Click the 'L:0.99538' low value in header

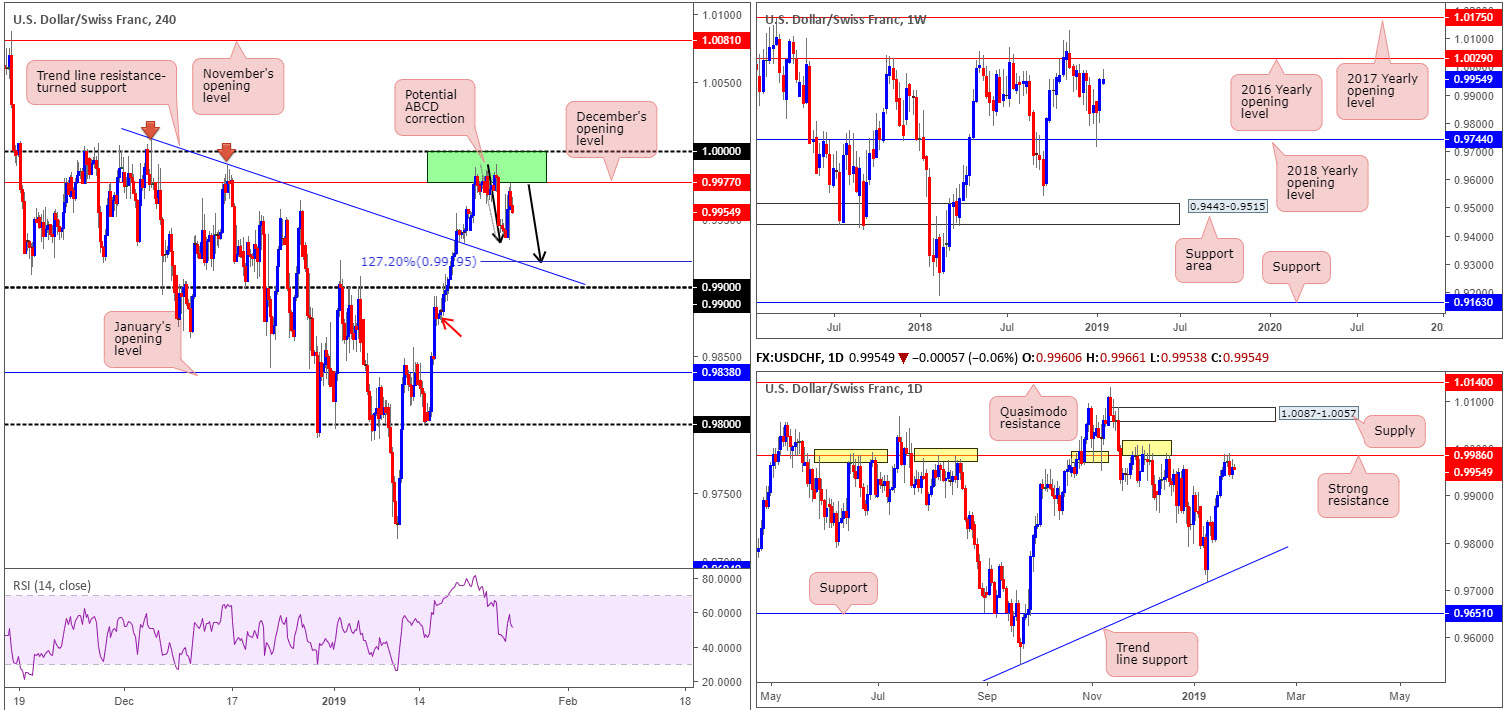[x=1180, y=357]
